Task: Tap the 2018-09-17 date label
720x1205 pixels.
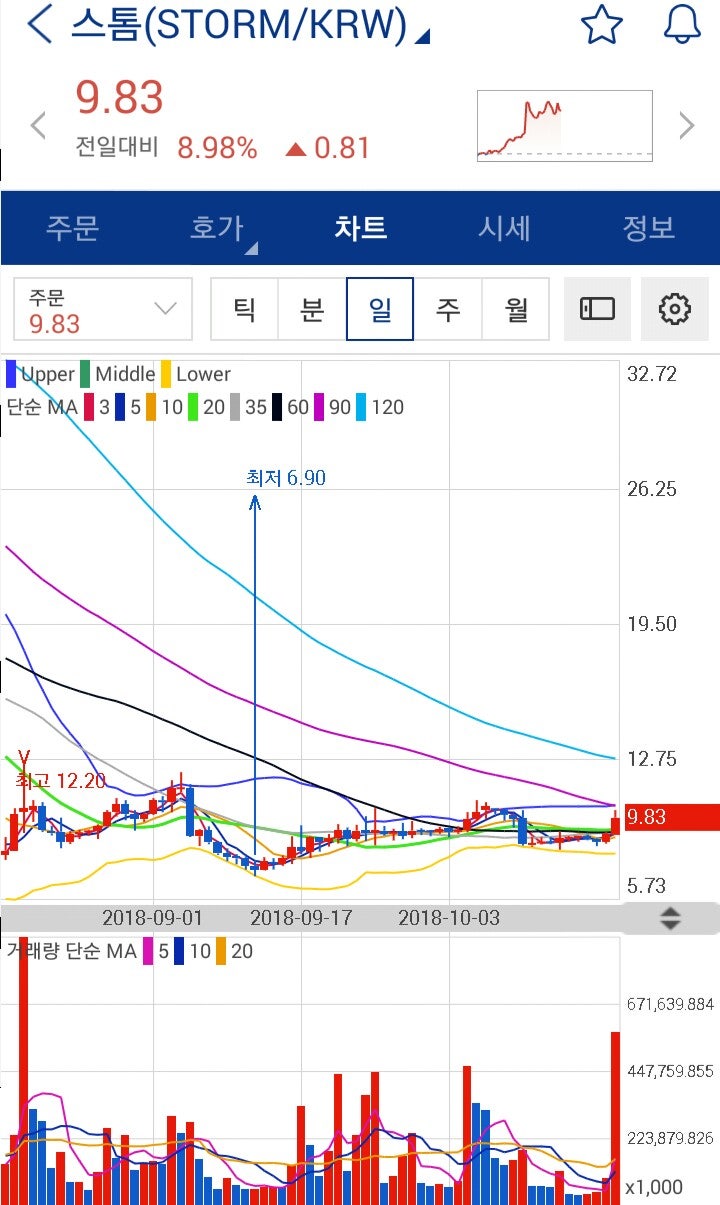Action: (x=301, y=917)
